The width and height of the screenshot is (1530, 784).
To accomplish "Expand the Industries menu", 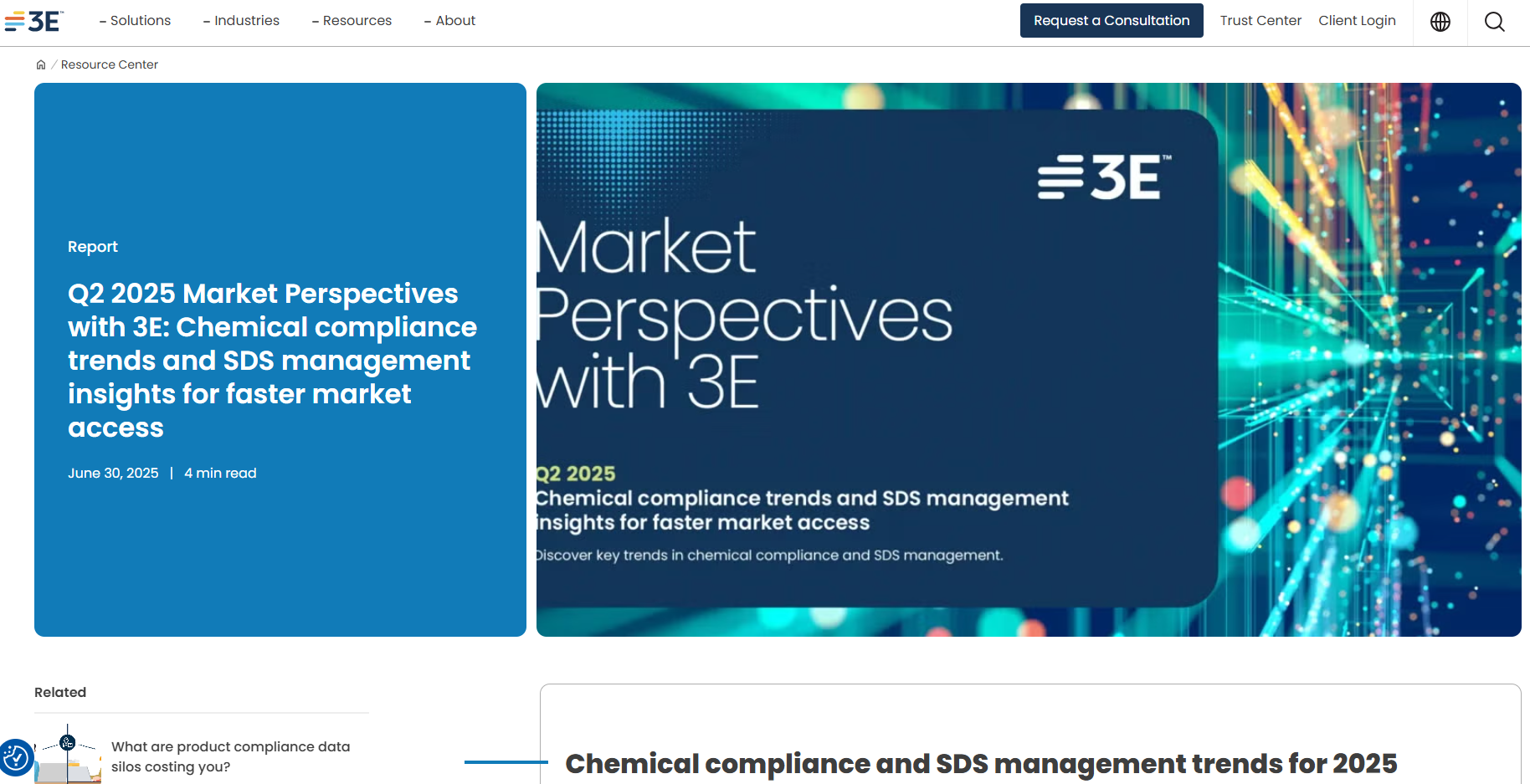I will click(241, 21).
